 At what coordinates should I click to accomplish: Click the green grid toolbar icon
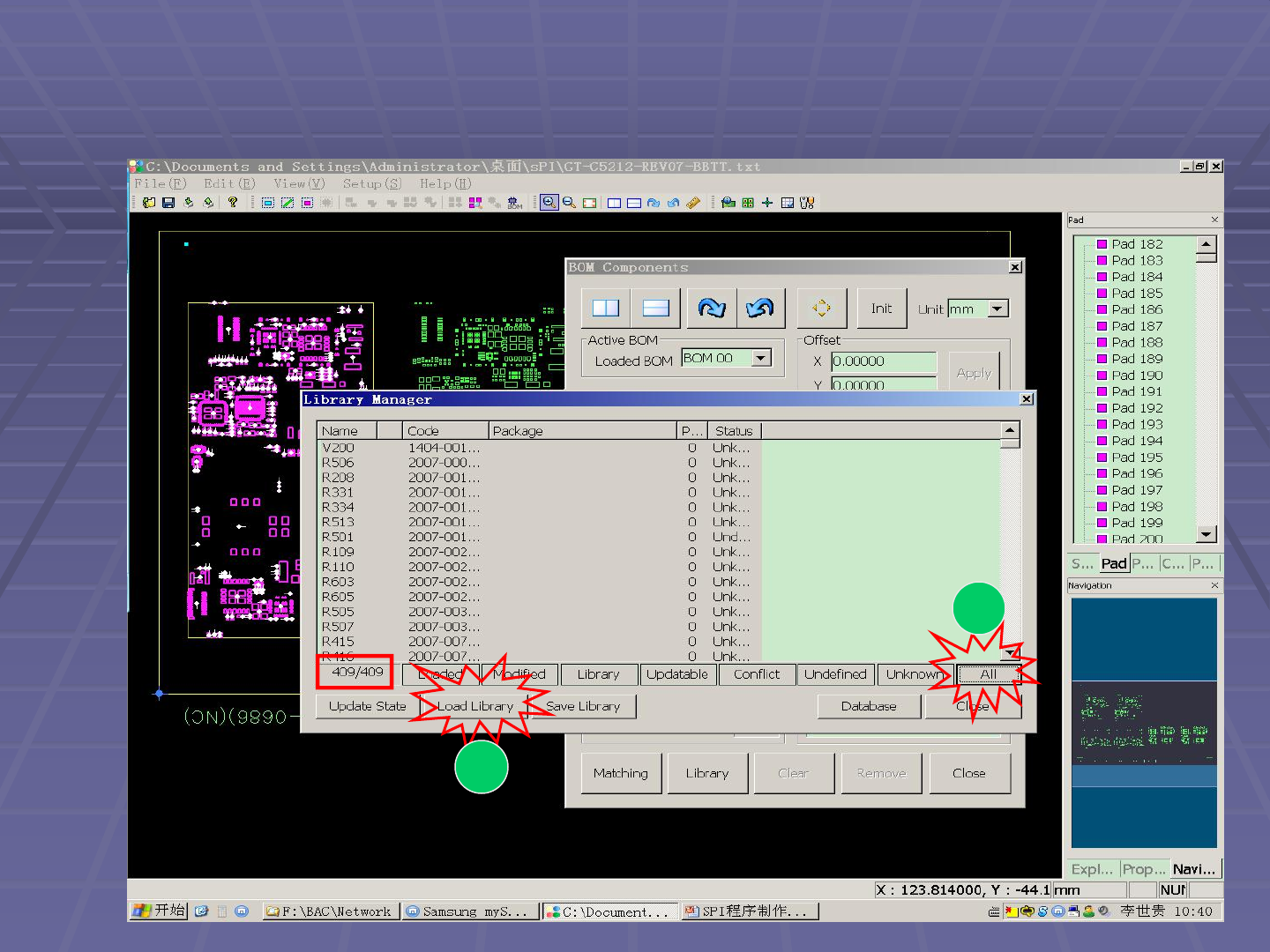[x=748, y=203]
